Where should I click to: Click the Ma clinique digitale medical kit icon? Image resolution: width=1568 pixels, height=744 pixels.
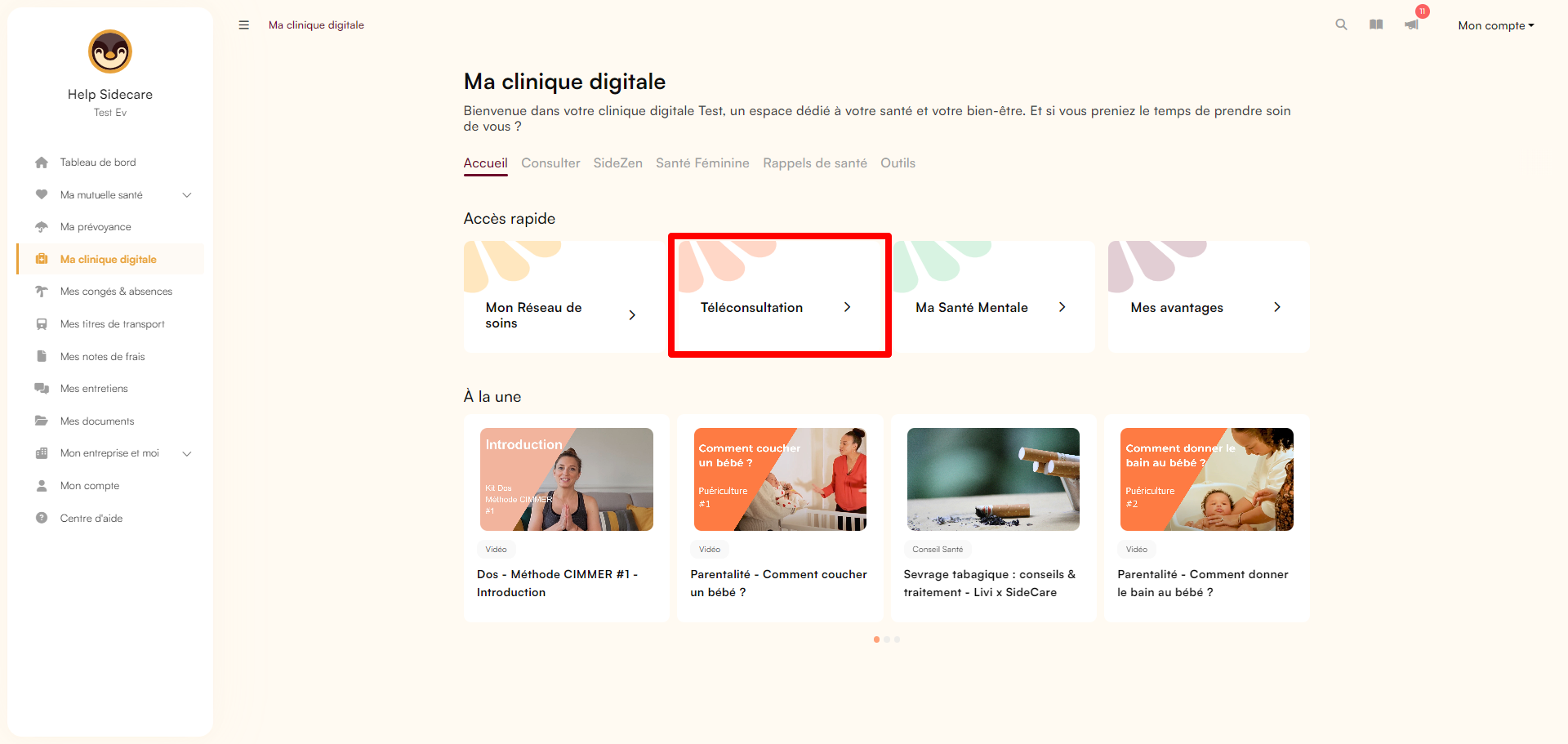coord(42,259)
